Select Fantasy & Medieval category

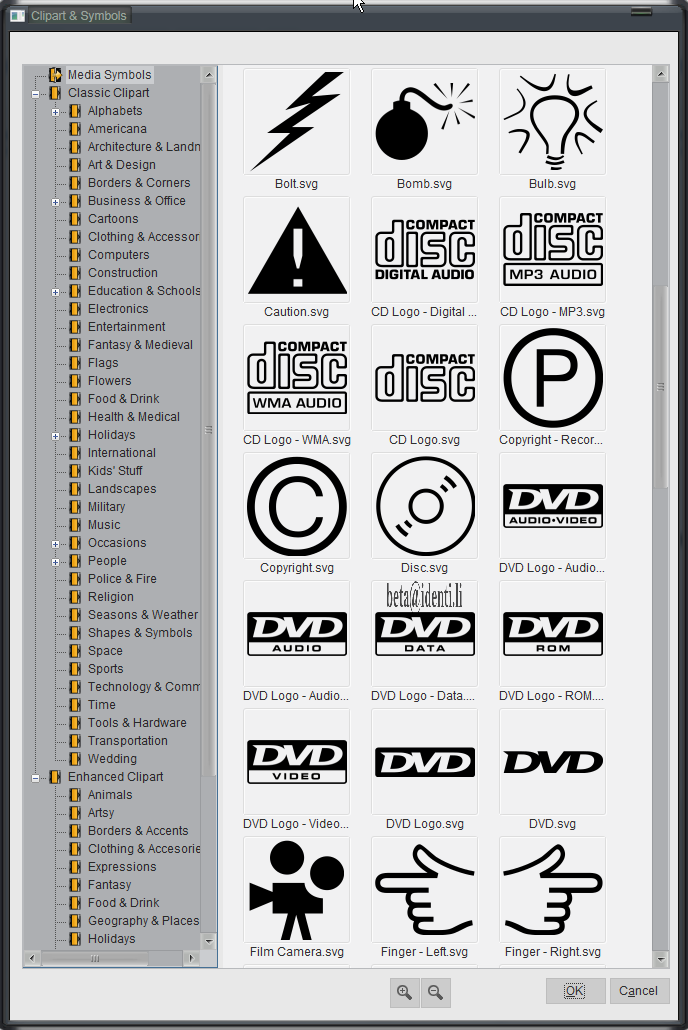pos(140,345)
